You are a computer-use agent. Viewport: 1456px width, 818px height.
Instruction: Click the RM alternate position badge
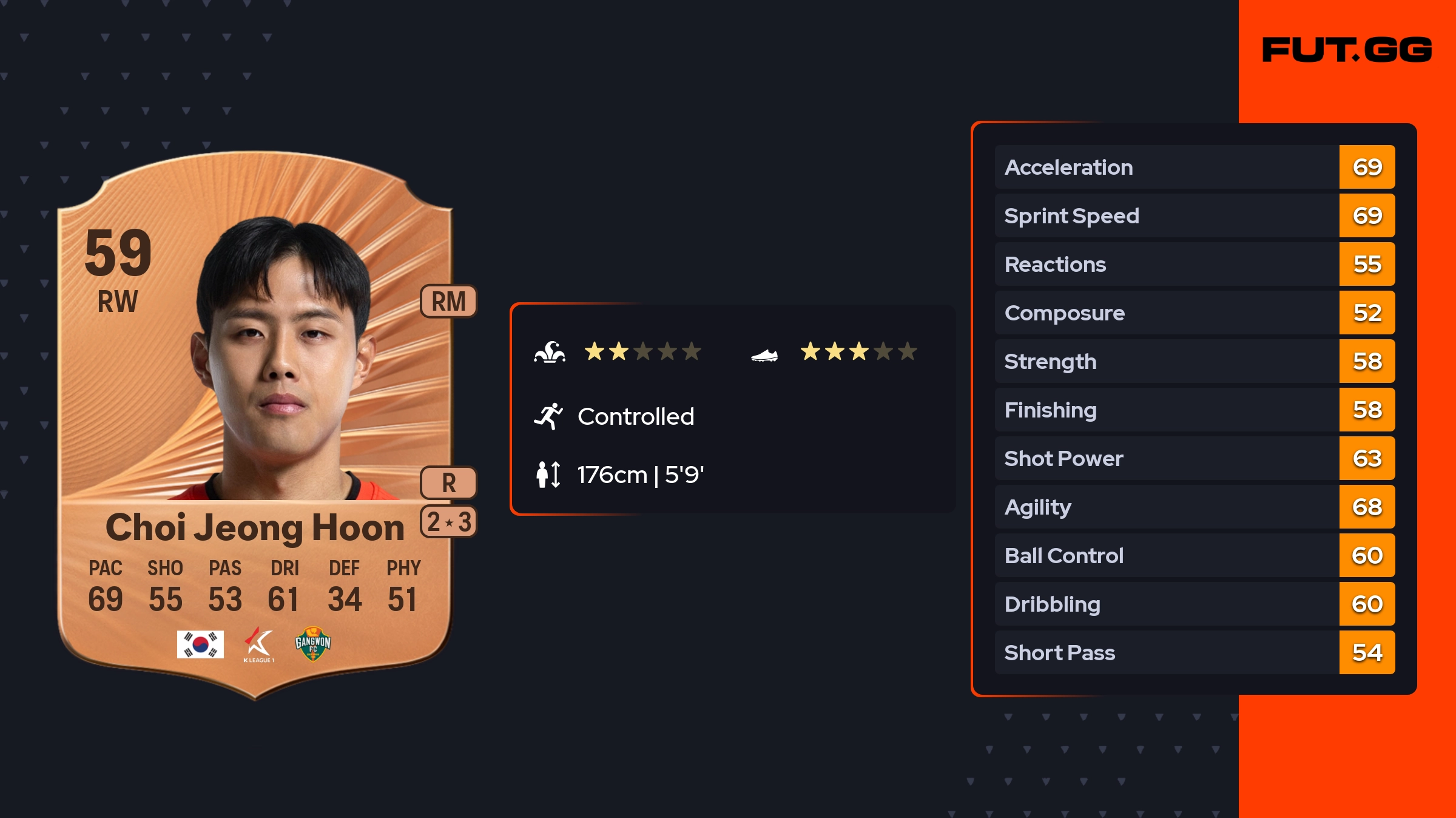[448, 301]
